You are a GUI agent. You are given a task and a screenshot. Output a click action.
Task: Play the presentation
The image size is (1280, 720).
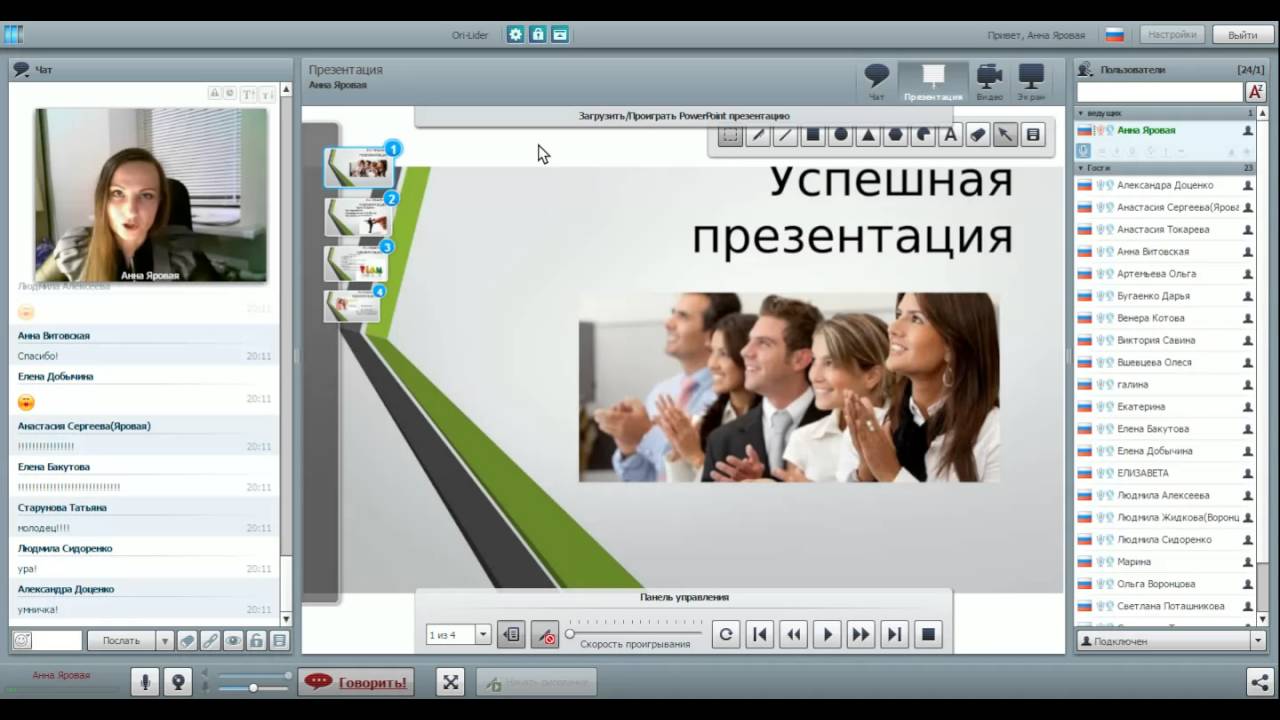827,634
